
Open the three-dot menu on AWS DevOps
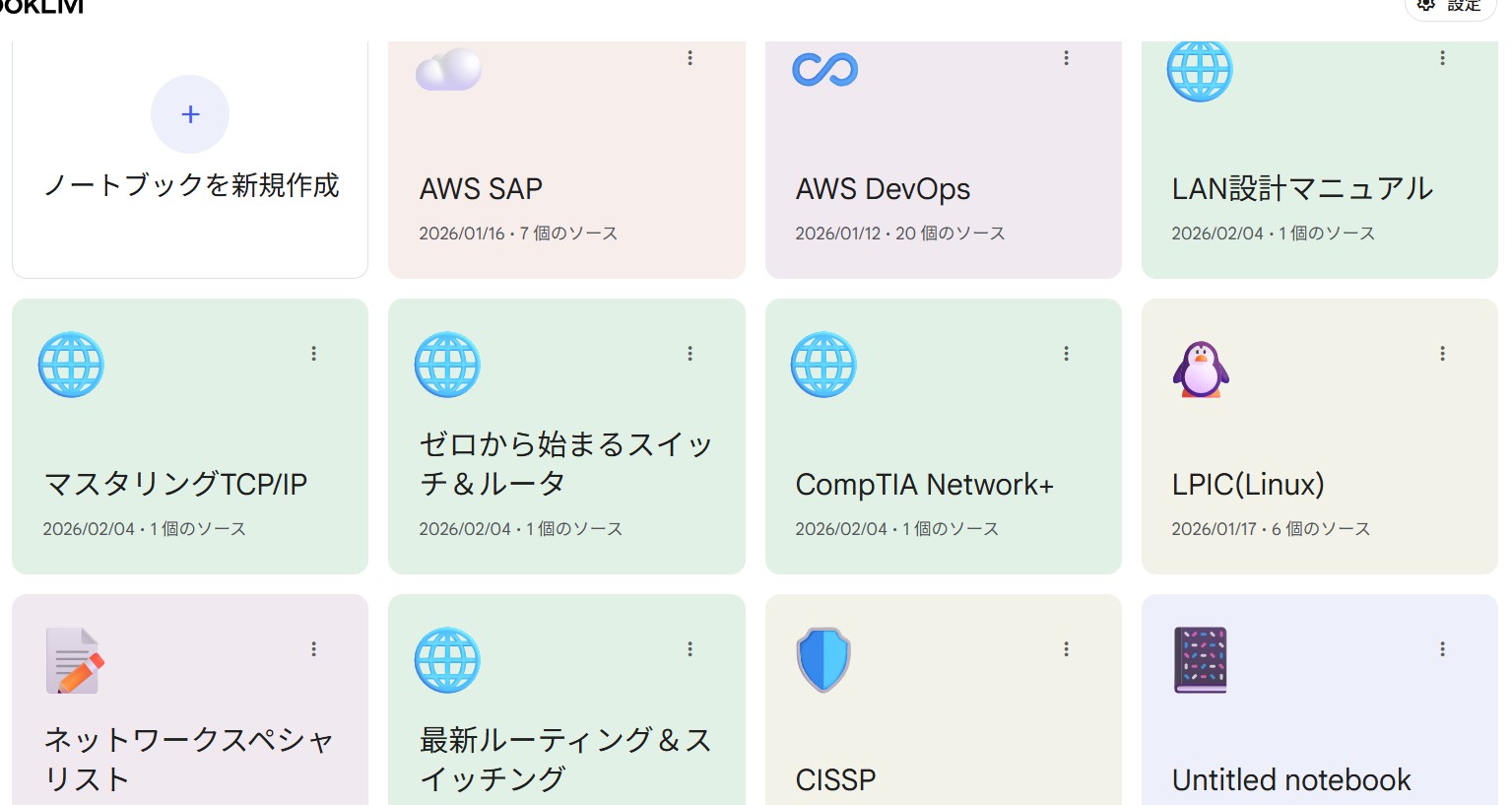pyautogui.click(x=1066, y=58)
